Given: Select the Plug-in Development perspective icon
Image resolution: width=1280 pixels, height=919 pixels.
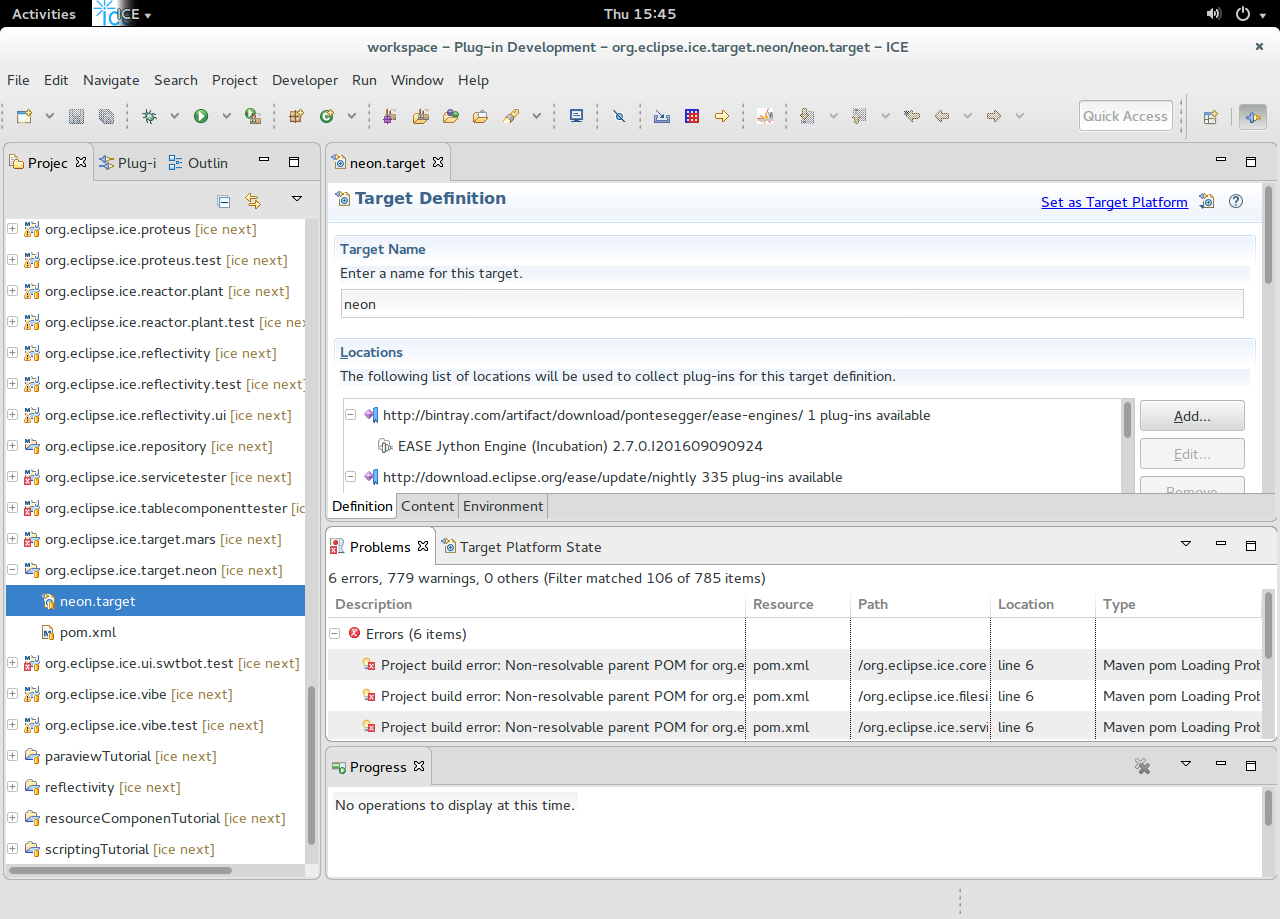Looking at the screenshot, I should coord(1252,116).
